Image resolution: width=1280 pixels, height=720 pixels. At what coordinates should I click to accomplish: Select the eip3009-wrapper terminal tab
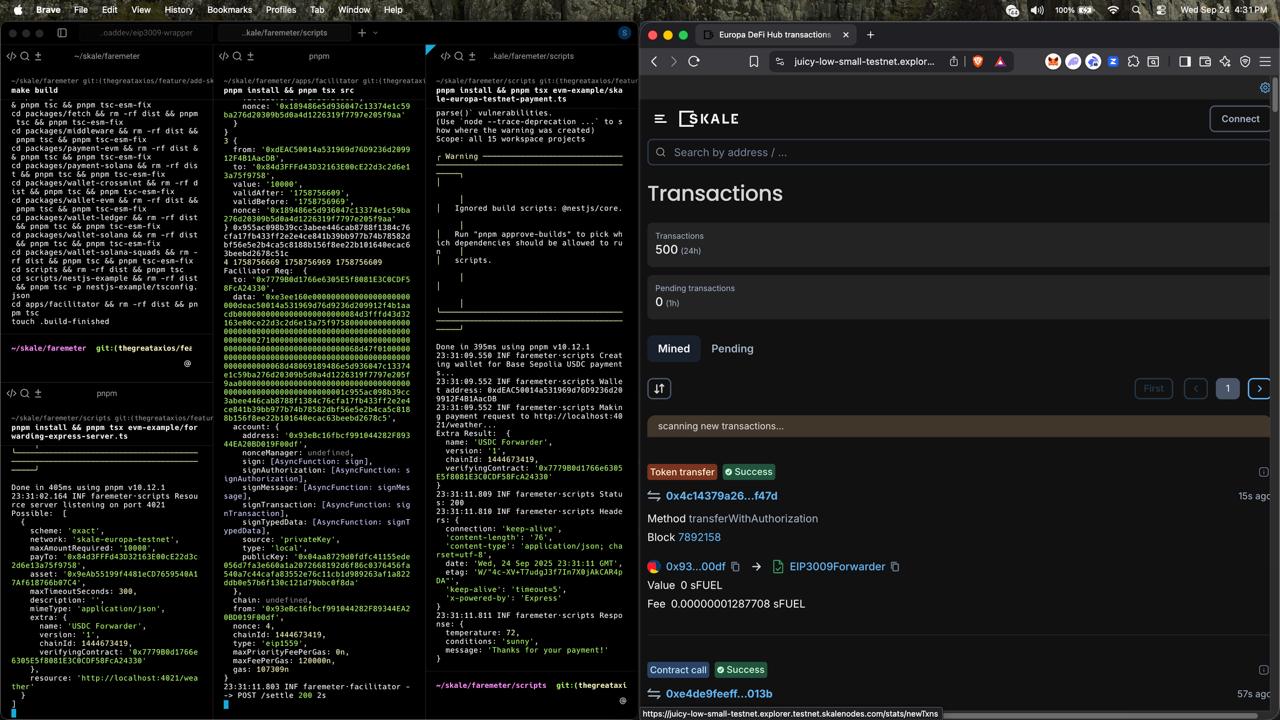click(147, 33)
